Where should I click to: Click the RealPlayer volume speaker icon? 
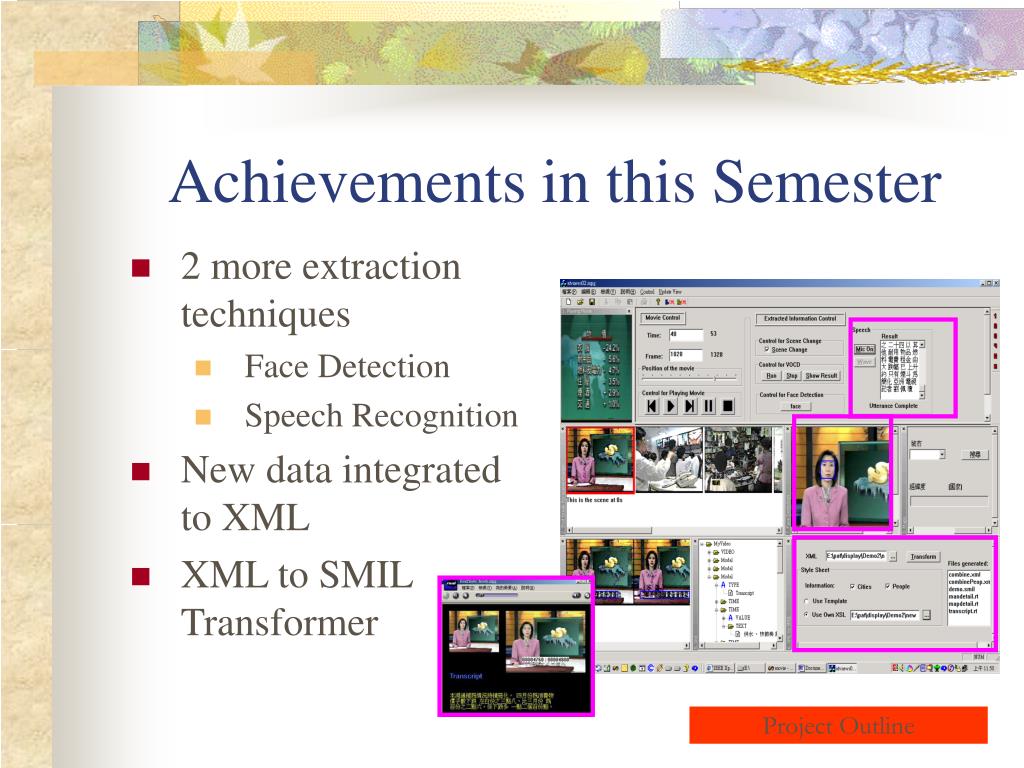coord(577,596)
